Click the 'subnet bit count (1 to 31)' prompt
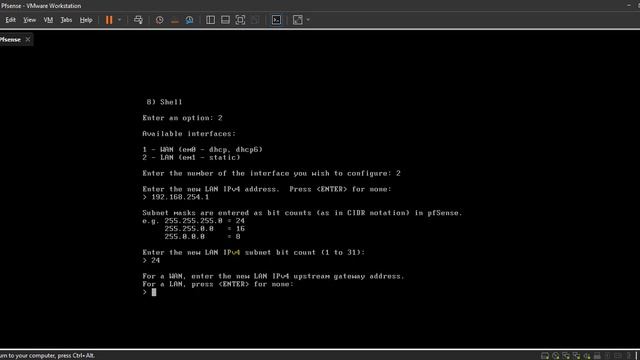The height and width of the screenshot is (360, 640). coord(304,253)
